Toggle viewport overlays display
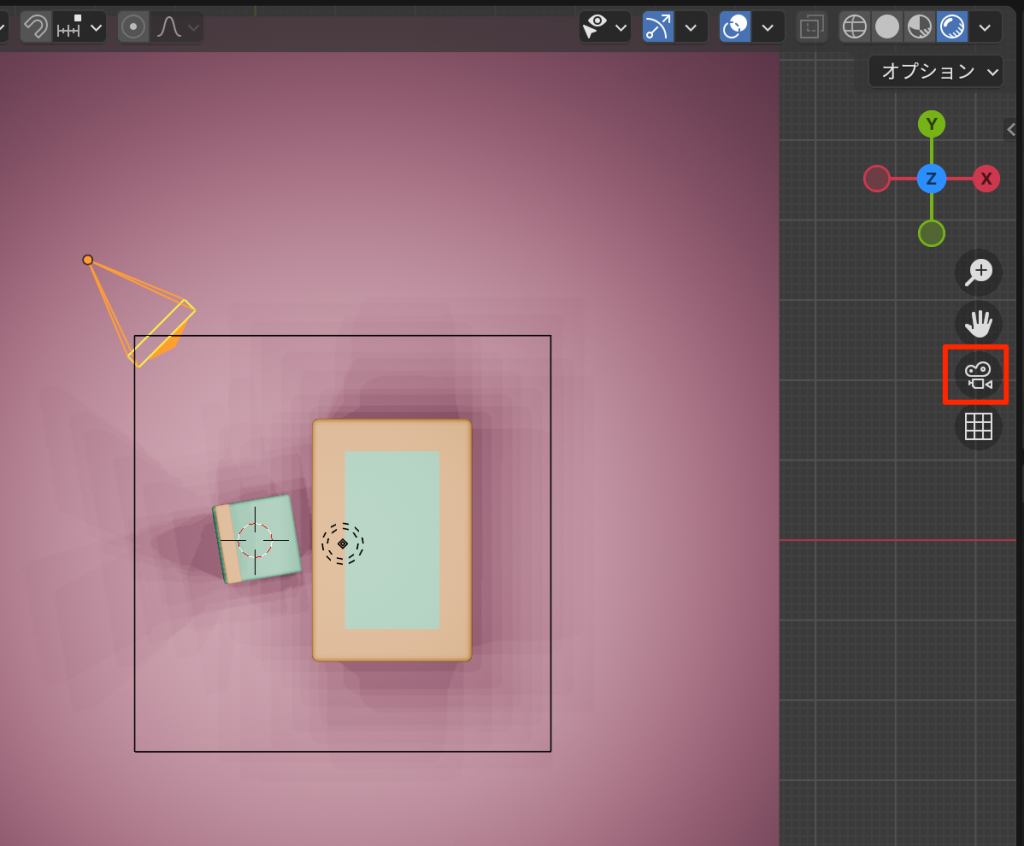Screen dimensions: 1024x846 coord(735,26)
